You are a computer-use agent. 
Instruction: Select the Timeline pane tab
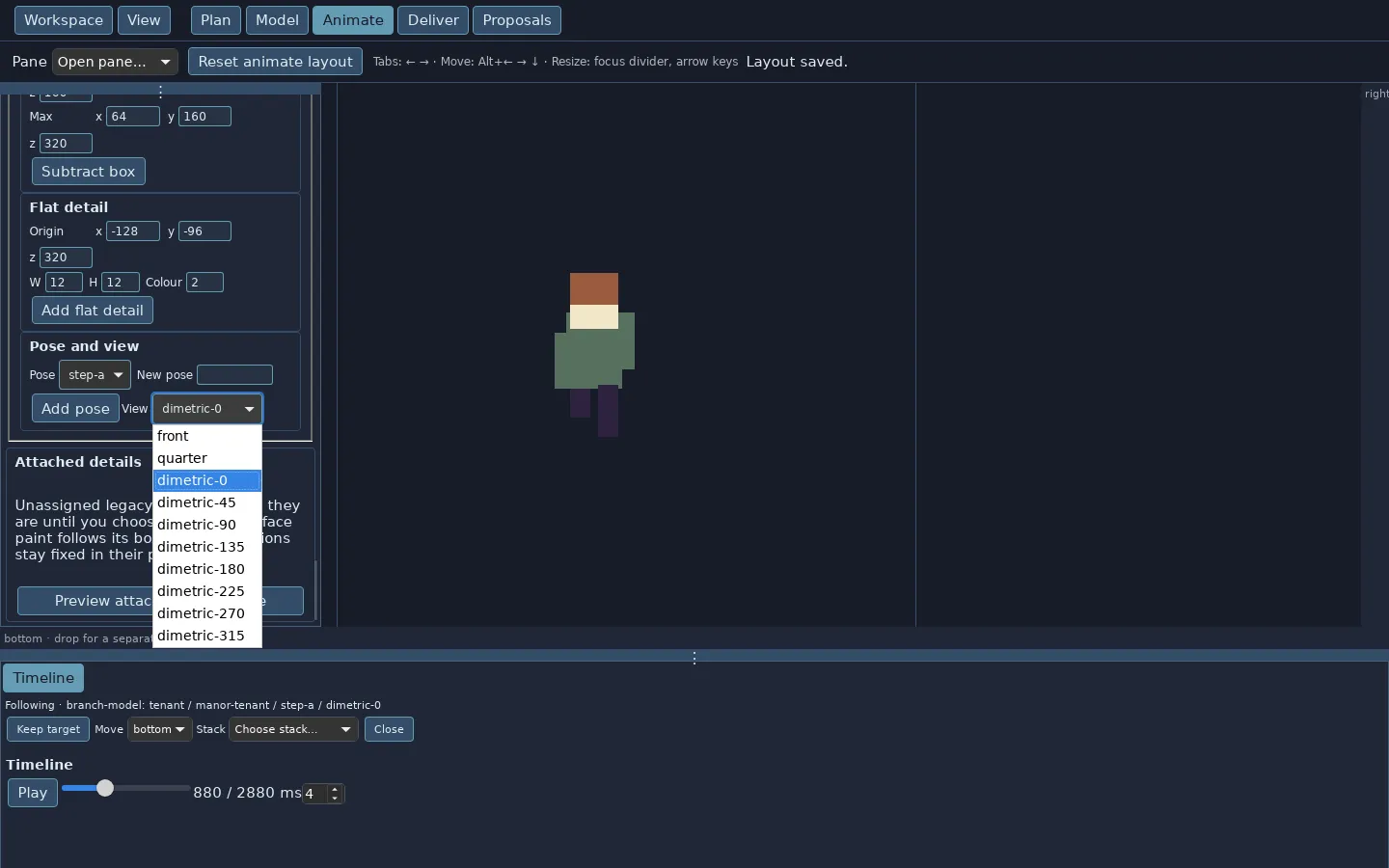(43, 678)
